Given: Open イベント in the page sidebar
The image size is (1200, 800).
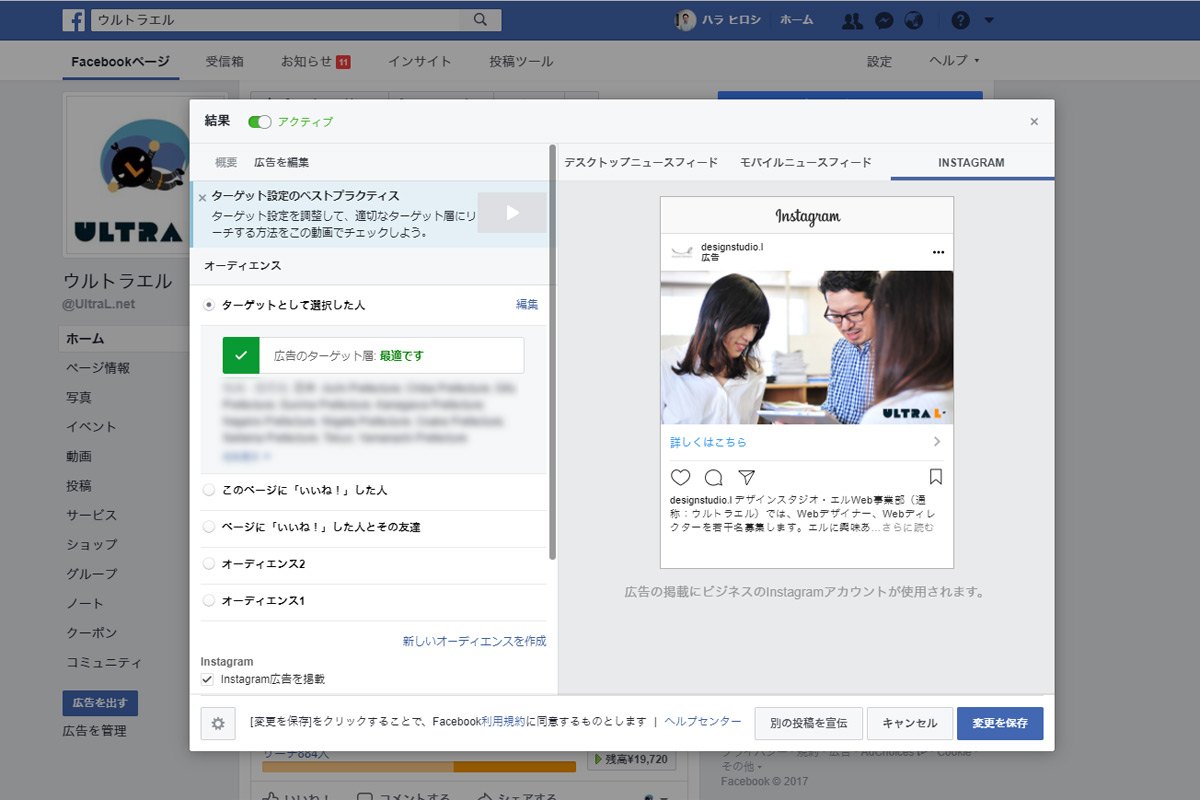Looking at the screenshot, I should (x=91, y=427).
